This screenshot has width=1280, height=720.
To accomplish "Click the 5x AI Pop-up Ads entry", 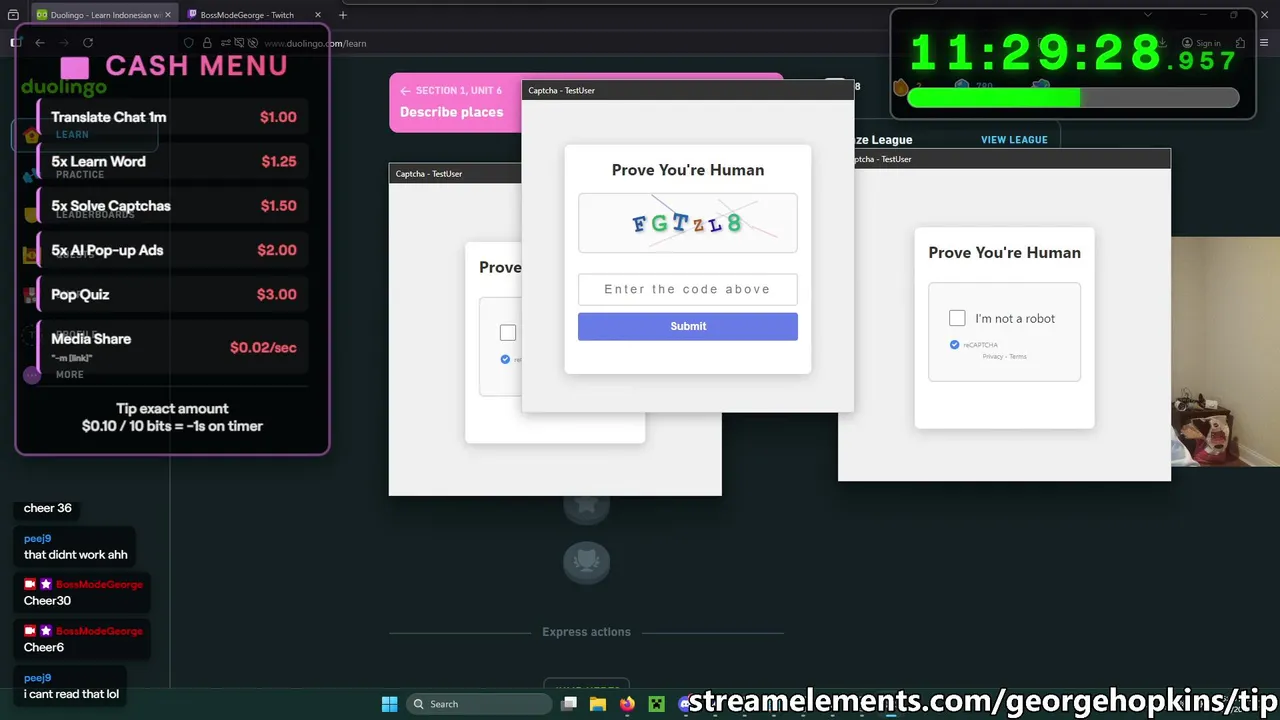I will 174,250.
